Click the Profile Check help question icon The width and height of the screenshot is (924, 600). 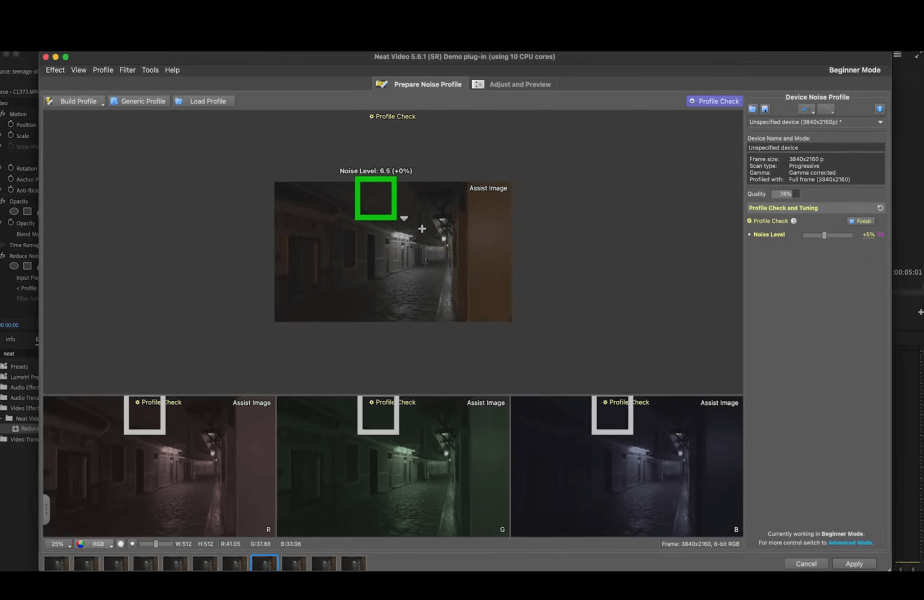[794, 221]
